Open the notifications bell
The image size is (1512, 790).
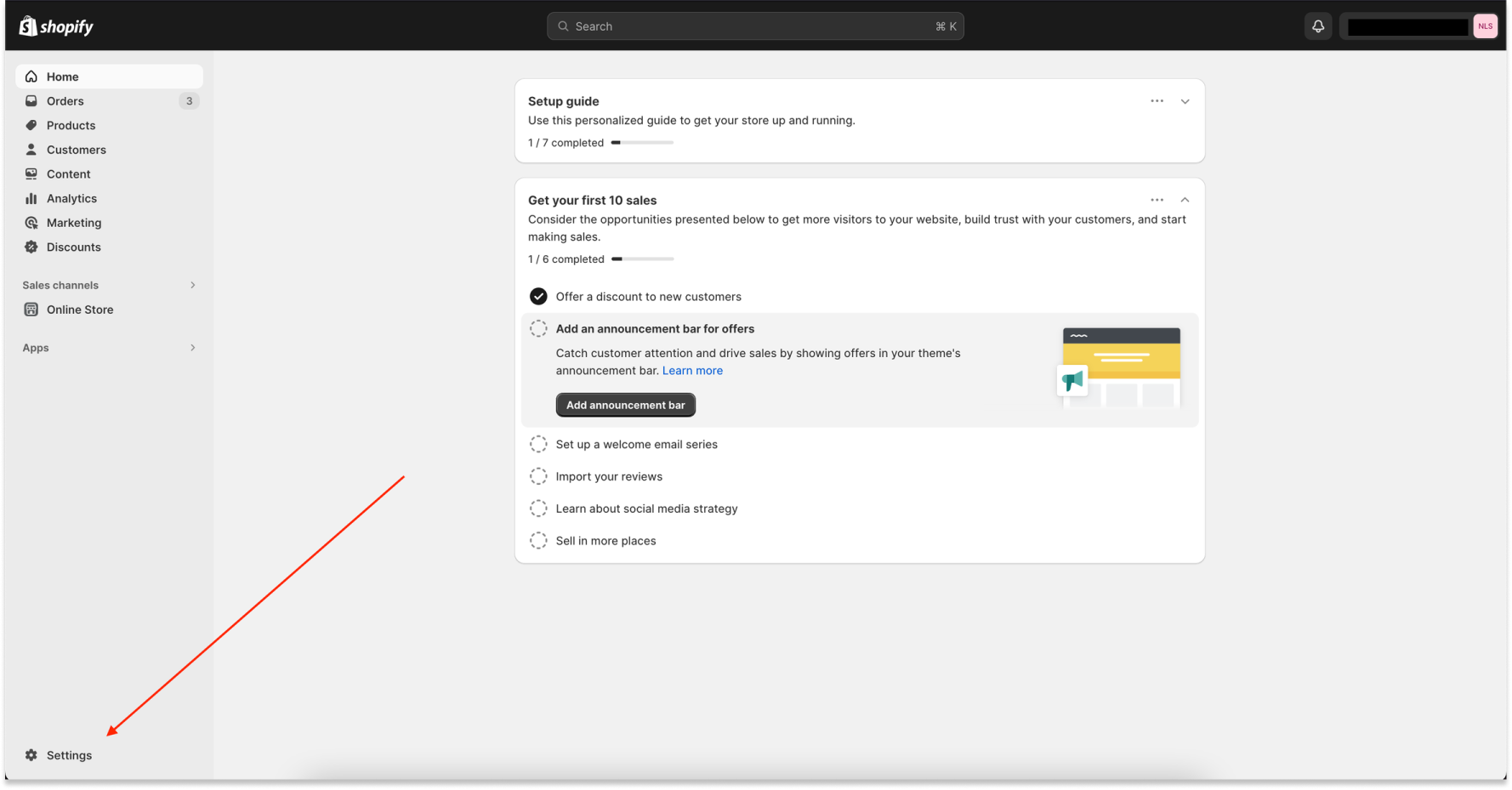(x=1318, y=26)
